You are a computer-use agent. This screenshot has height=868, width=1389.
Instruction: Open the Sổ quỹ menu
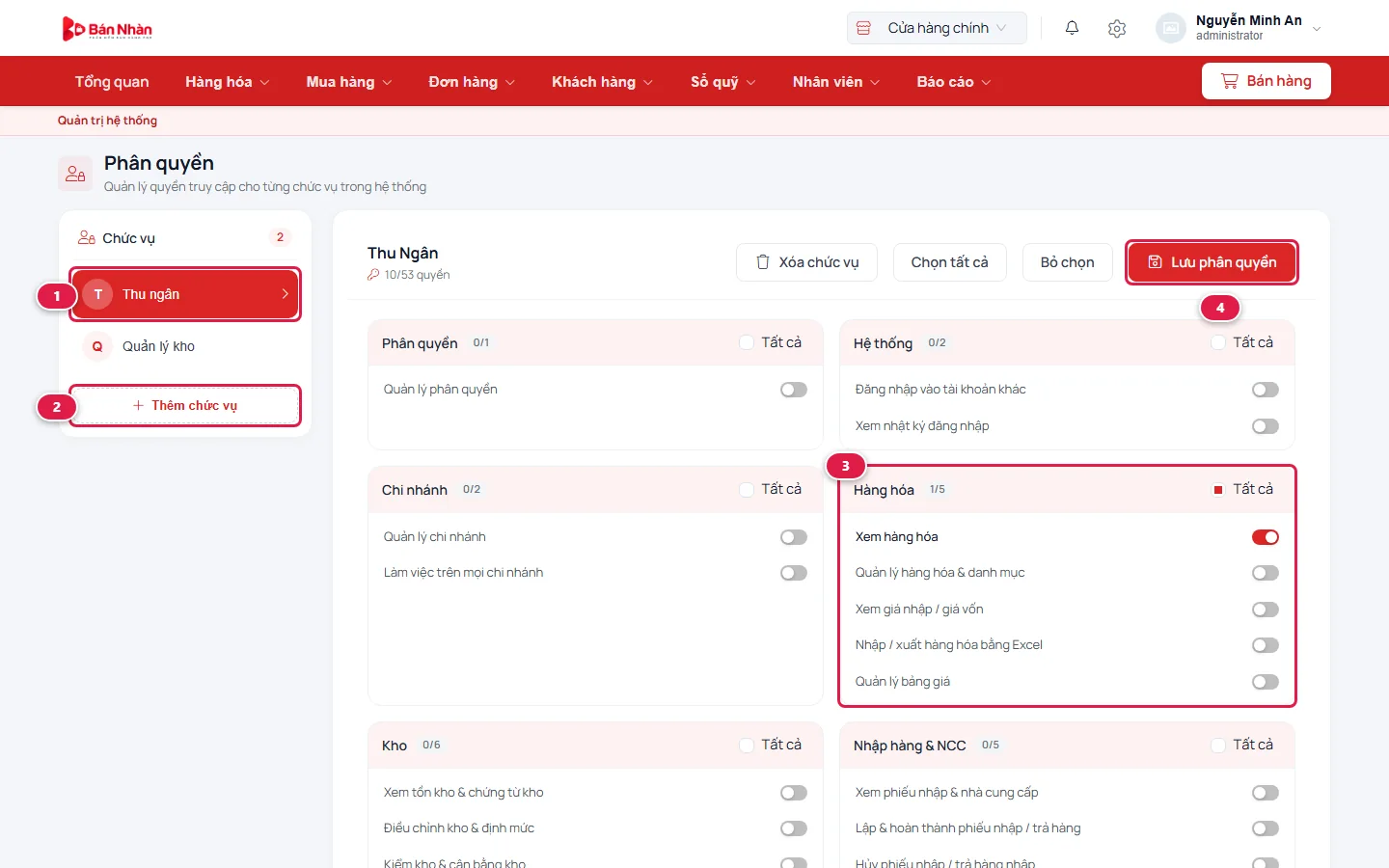pos(723,82)
